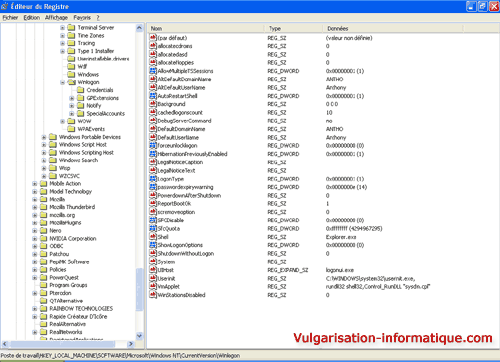The image size is (500, 362).
Task: Open the Edition menu
Action: (x=32, y=18)
